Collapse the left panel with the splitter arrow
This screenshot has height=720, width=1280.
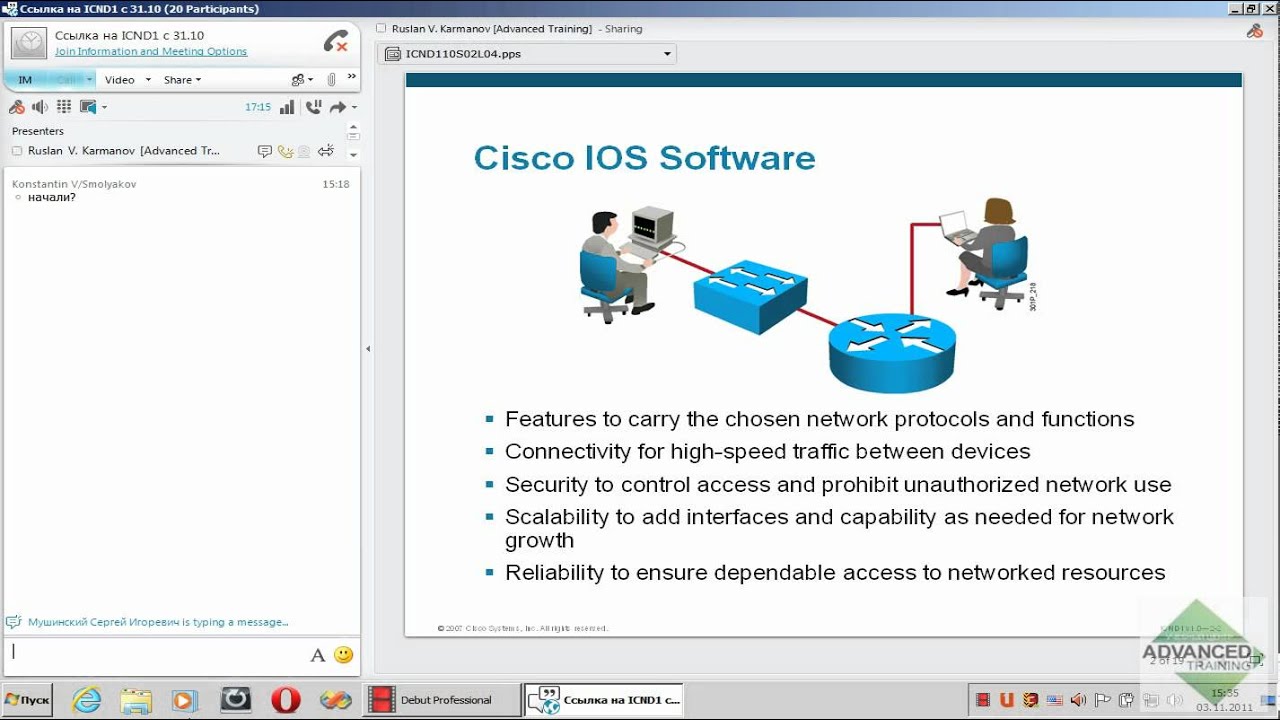(368, 349)
